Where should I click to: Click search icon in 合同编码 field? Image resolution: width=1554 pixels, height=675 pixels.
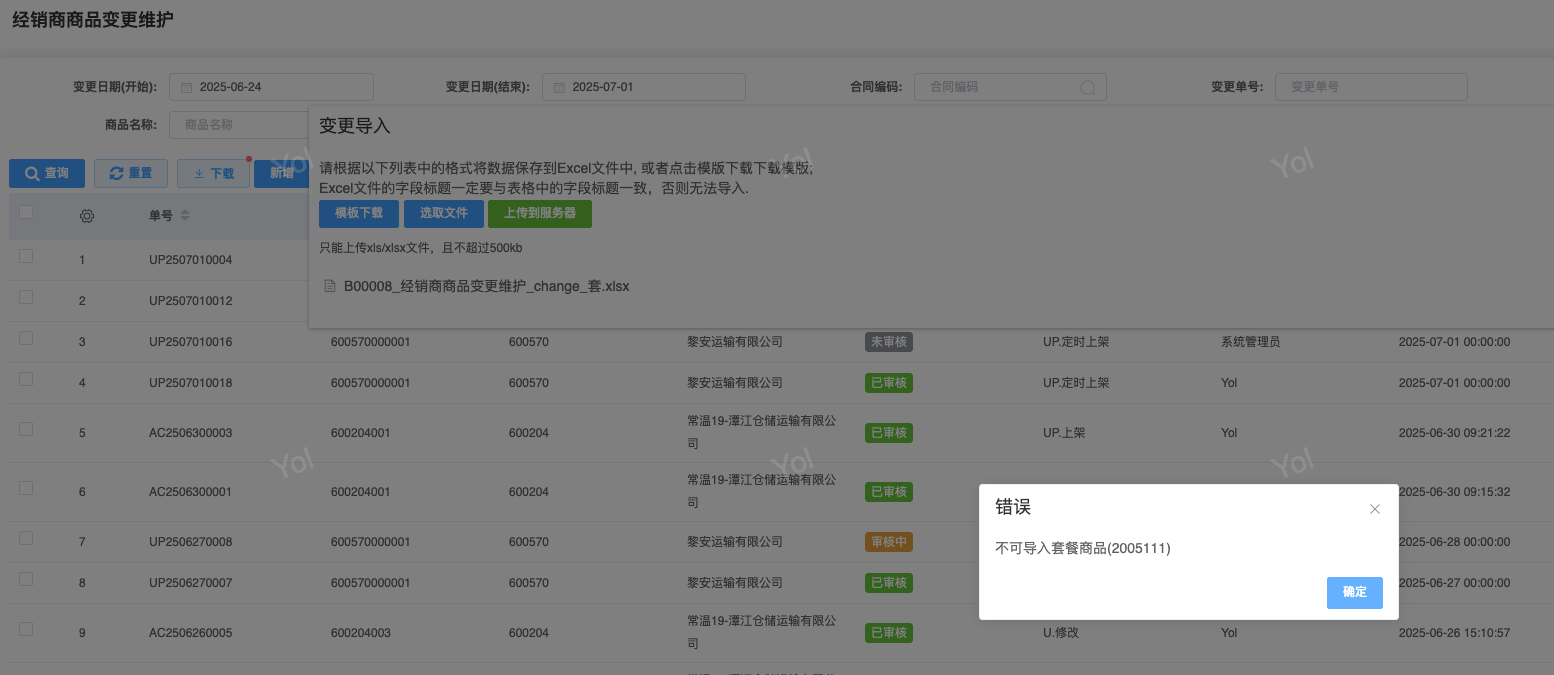click(1088, 88)
